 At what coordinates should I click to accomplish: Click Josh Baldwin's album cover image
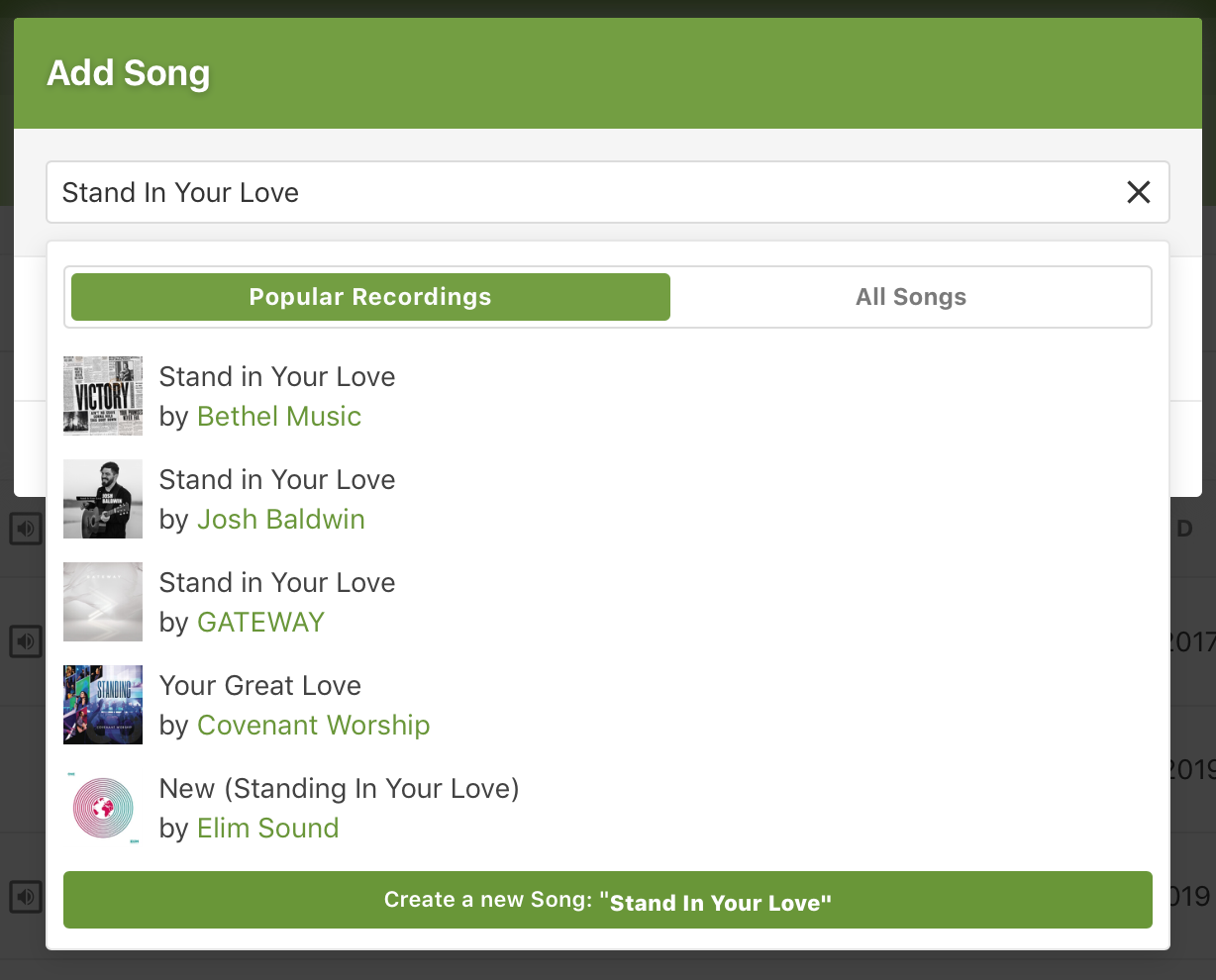pos(103,499)
